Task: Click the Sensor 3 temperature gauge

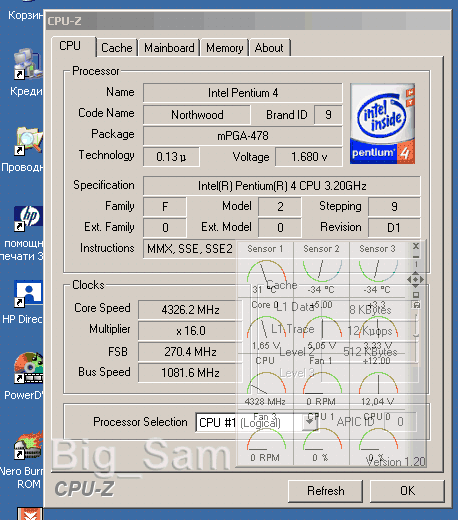Action: pos(377,270)
